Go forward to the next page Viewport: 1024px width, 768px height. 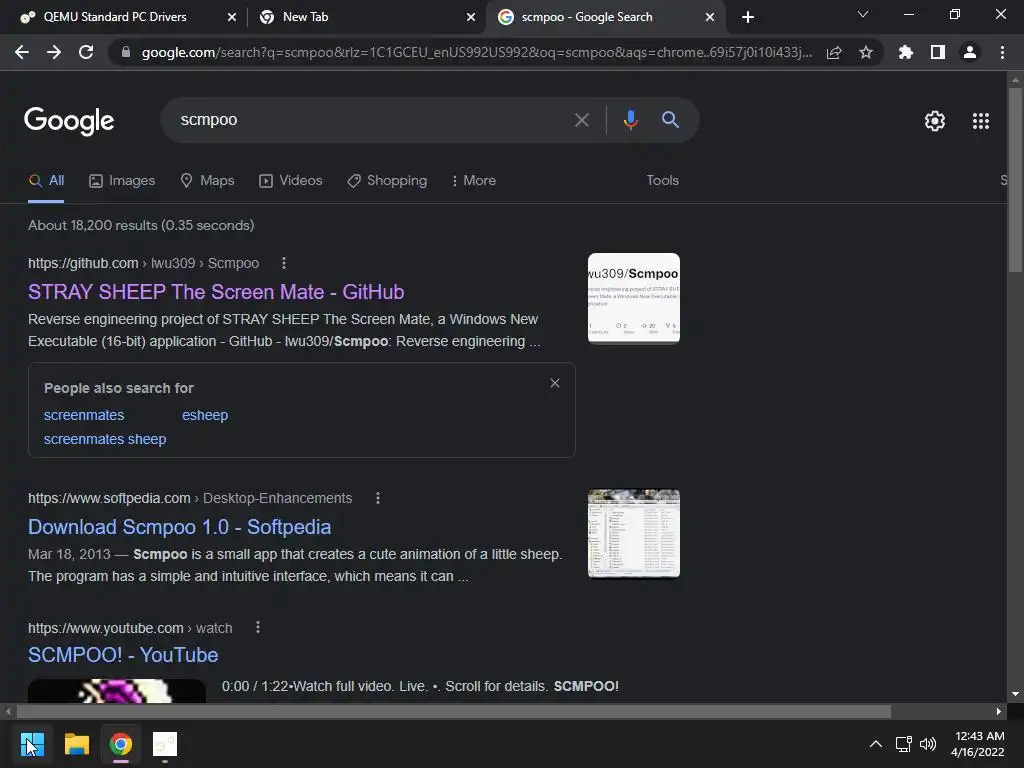click(x=54, y=52)
